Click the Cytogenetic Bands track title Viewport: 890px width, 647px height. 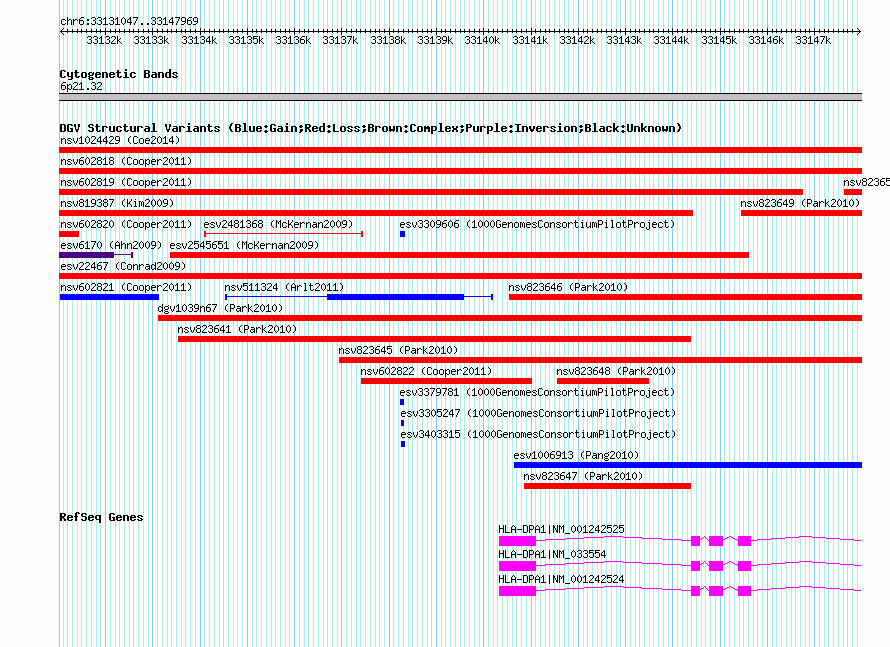[x=119, y=74]
